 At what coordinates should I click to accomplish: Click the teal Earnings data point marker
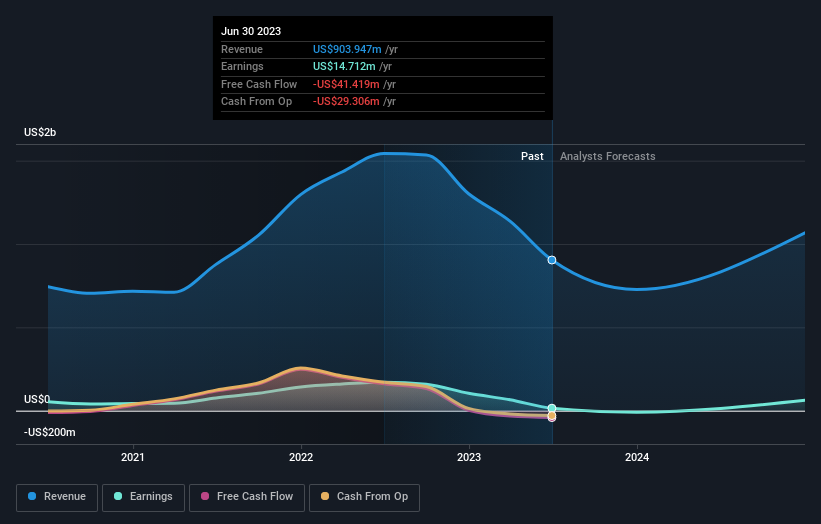[552, 408]
